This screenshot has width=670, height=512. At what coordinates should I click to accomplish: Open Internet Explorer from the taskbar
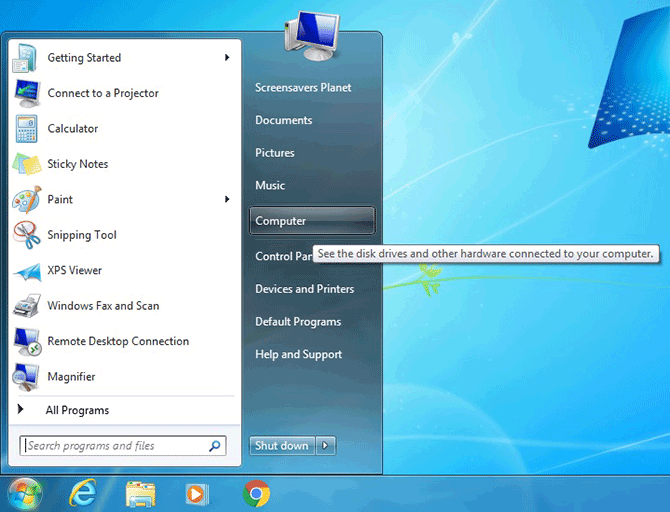tap(83, 494)
